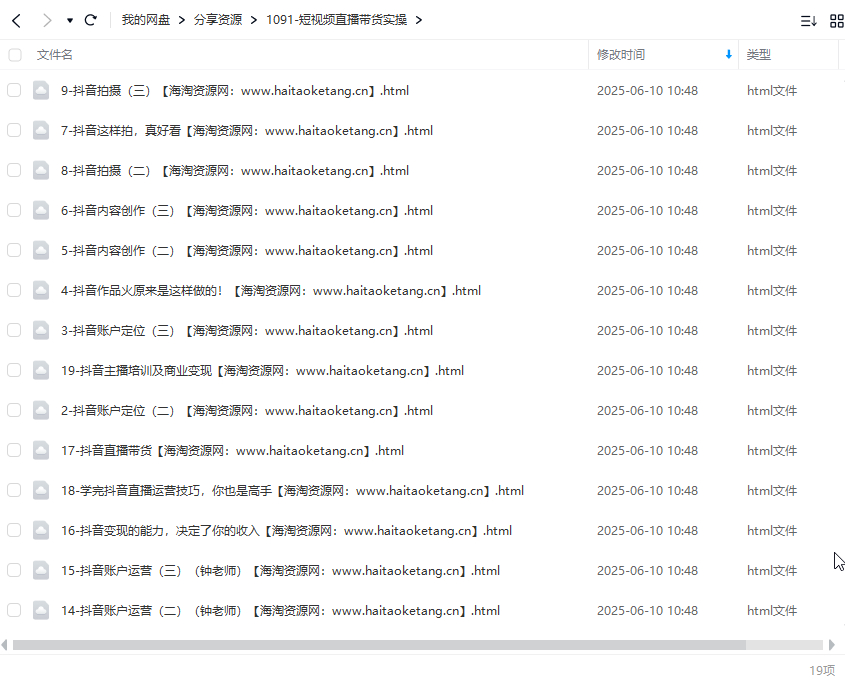Select file name 7-抖音这样拍，真好看 html
Screen dimensions: 845x681
(247, 130)
